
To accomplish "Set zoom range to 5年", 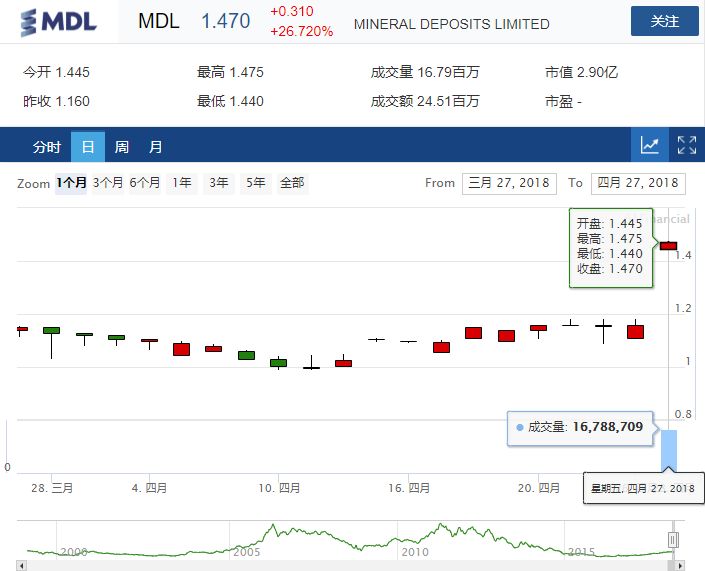I will point(255,183).
